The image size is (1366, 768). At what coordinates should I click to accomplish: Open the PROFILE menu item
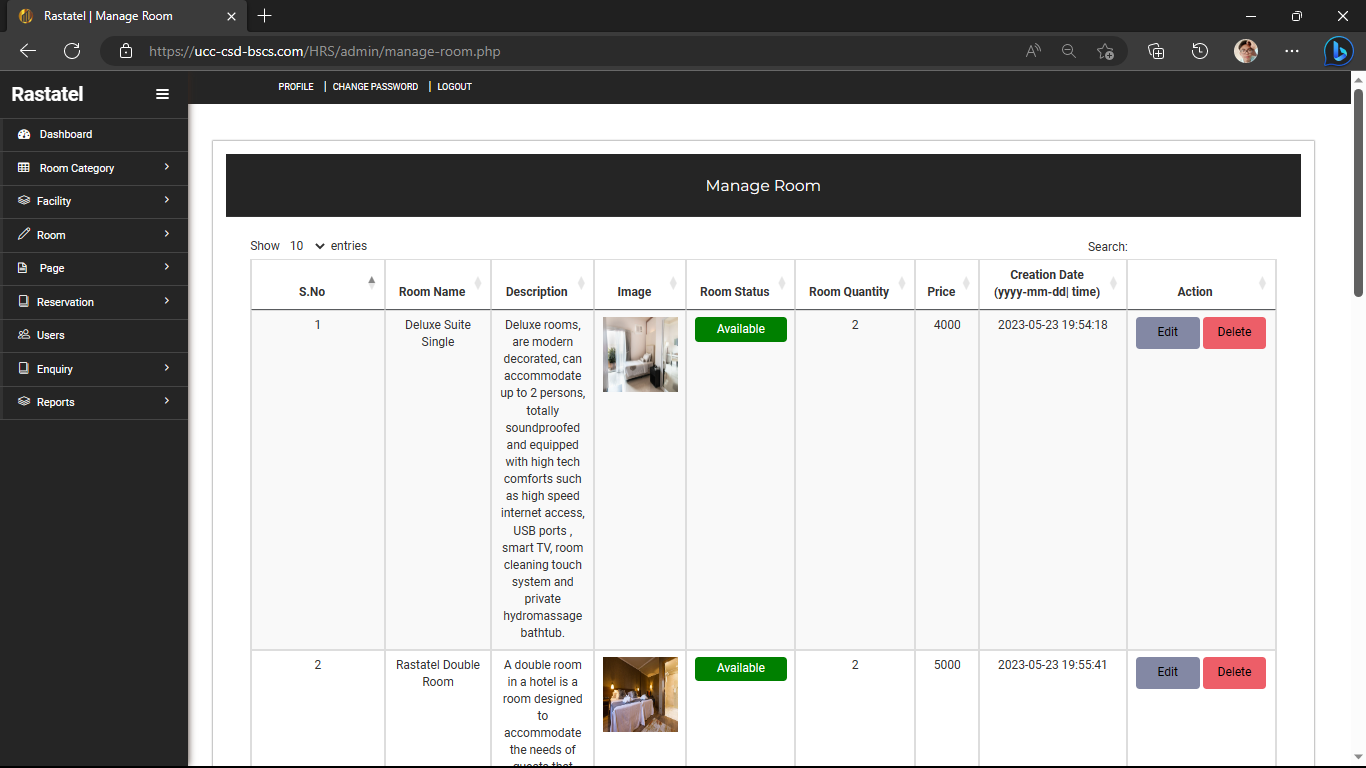coord(296,87)
